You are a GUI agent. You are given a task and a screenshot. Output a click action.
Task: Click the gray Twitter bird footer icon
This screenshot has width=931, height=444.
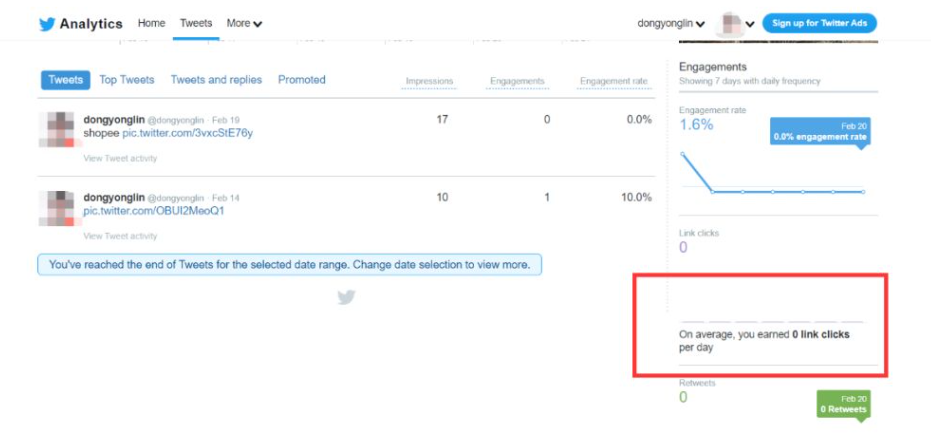[x=346, y=297]
